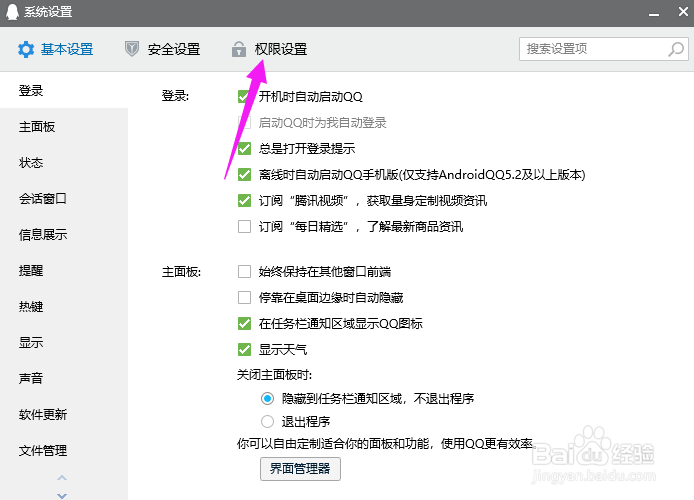Viewport: 694px width, 500px height.
Task: Click the 主面板: section label
Action: pos(181,272)
